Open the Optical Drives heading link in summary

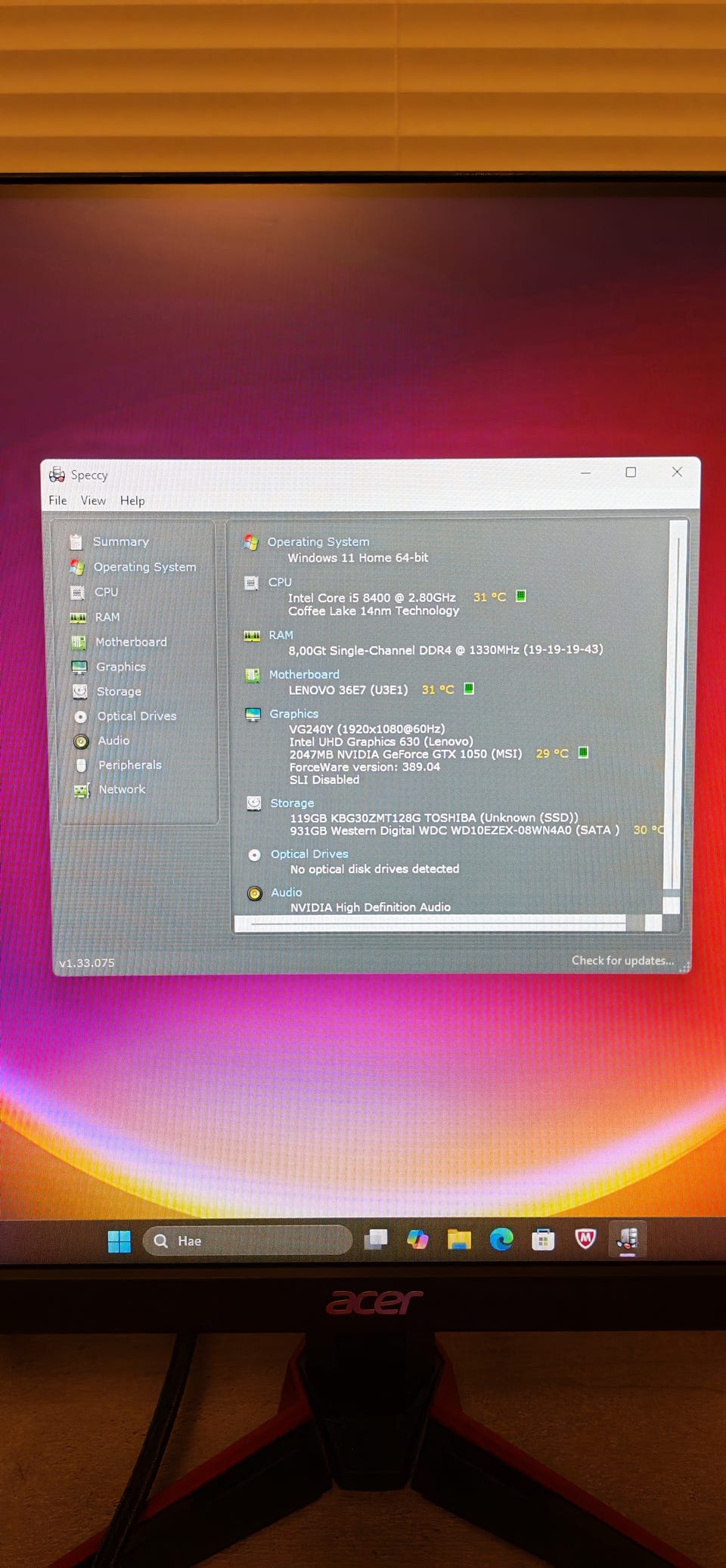(309, 854)
